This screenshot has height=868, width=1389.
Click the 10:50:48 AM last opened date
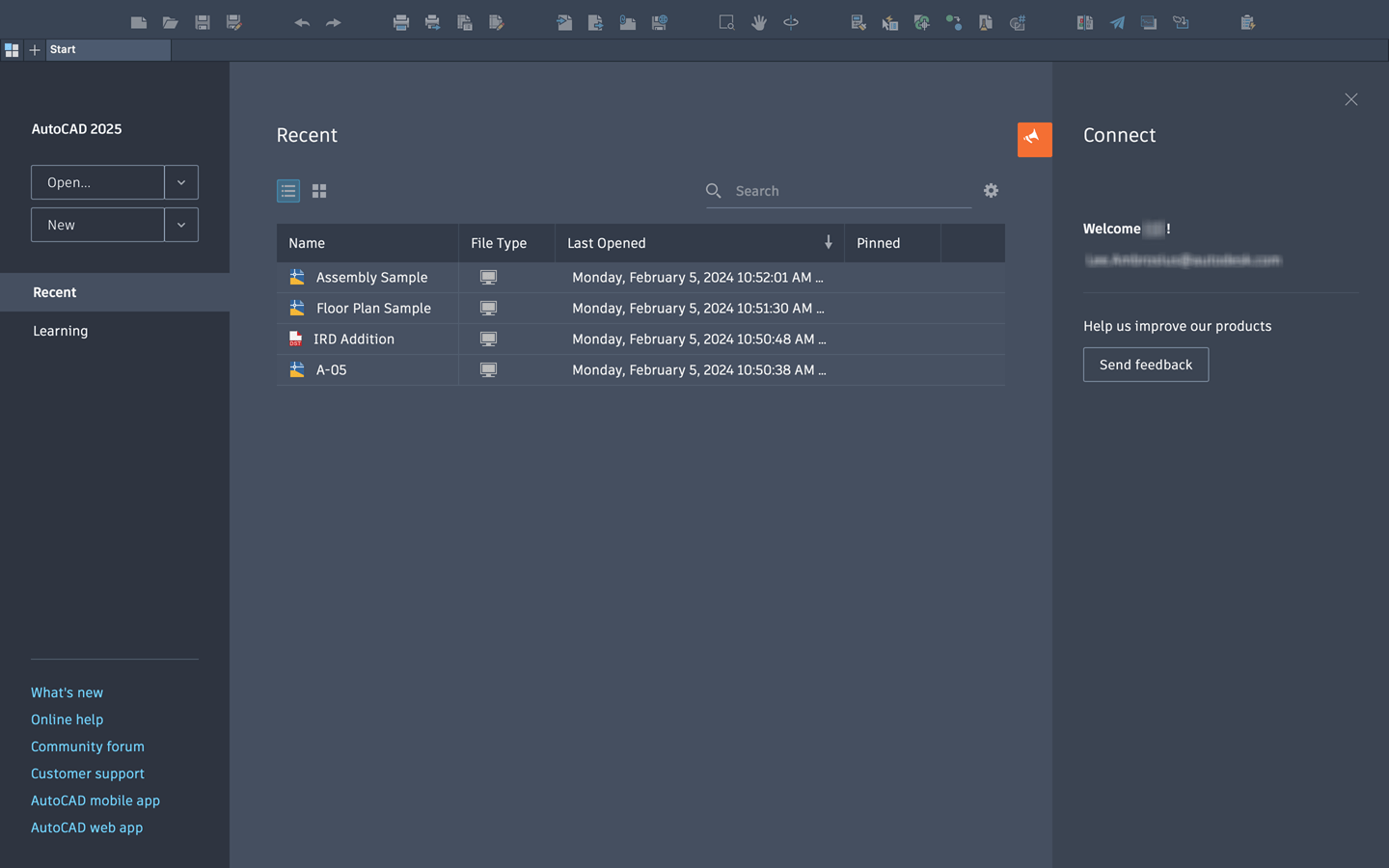(699, 339)
